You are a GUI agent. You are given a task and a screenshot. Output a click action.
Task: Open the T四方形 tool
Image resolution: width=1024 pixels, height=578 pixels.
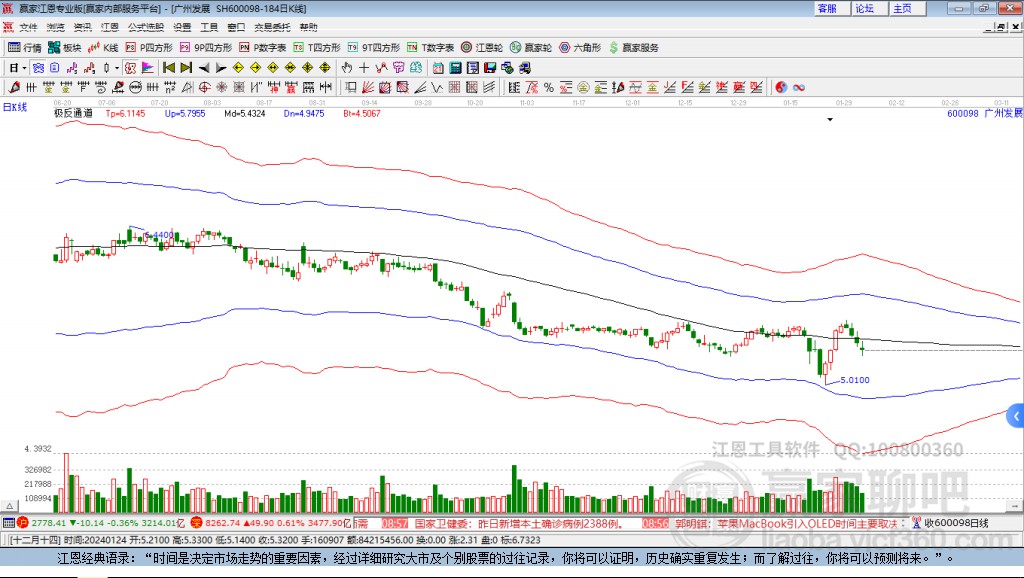point(317,48)
